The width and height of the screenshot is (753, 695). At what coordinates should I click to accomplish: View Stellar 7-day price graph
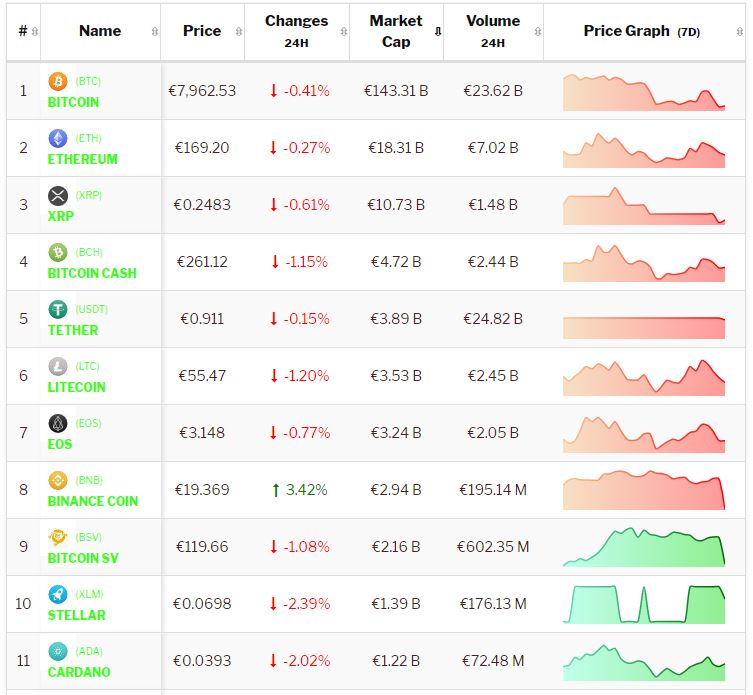644,604
